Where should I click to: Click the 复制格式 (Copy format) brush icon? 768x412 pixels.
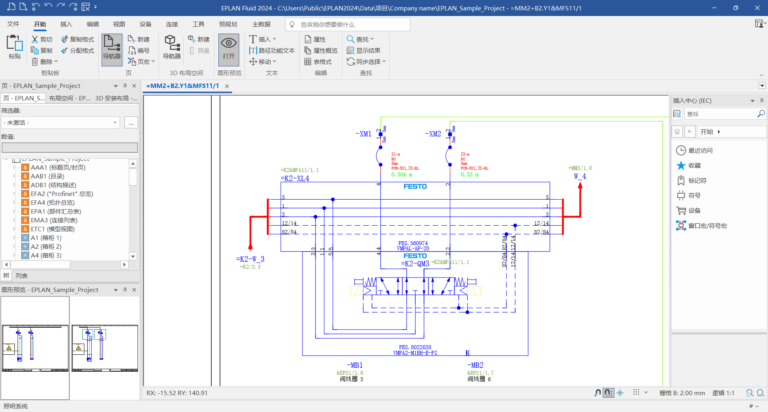[x=64, y=39]
